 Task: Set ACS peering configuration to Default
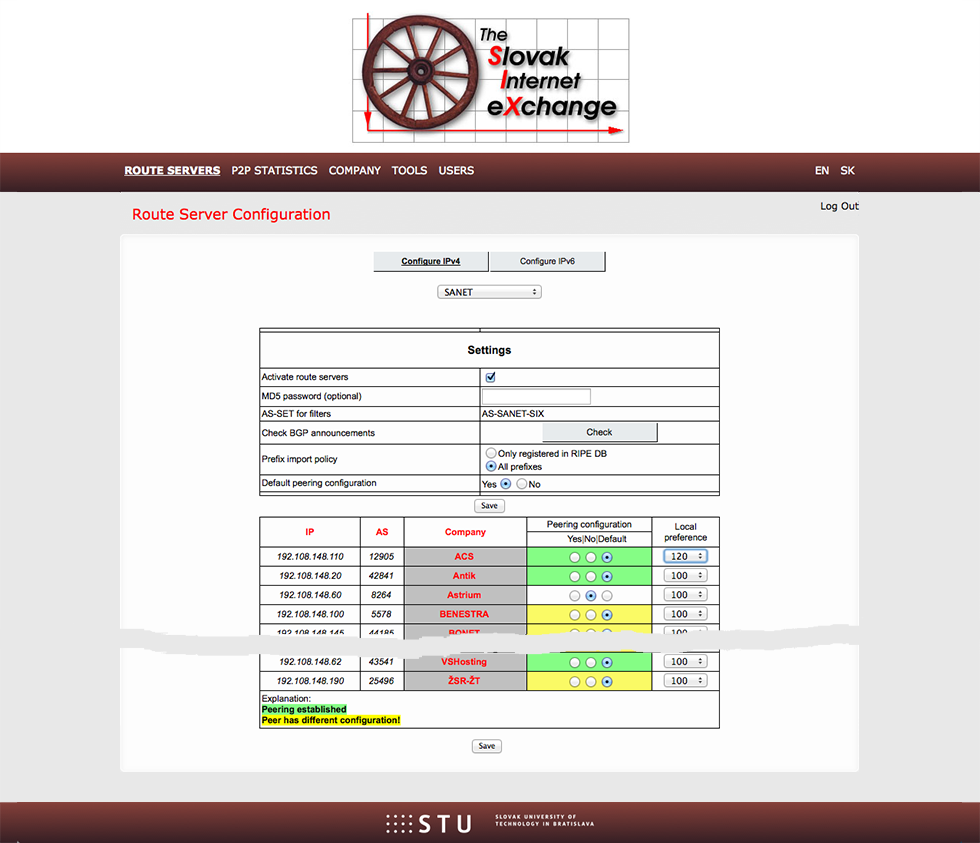607,557
